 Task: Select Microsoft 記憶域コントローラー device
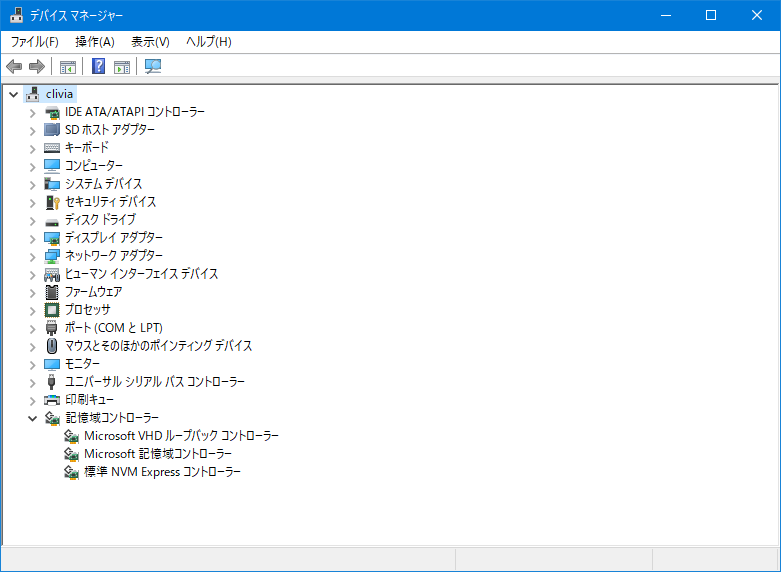coord(158,454)
